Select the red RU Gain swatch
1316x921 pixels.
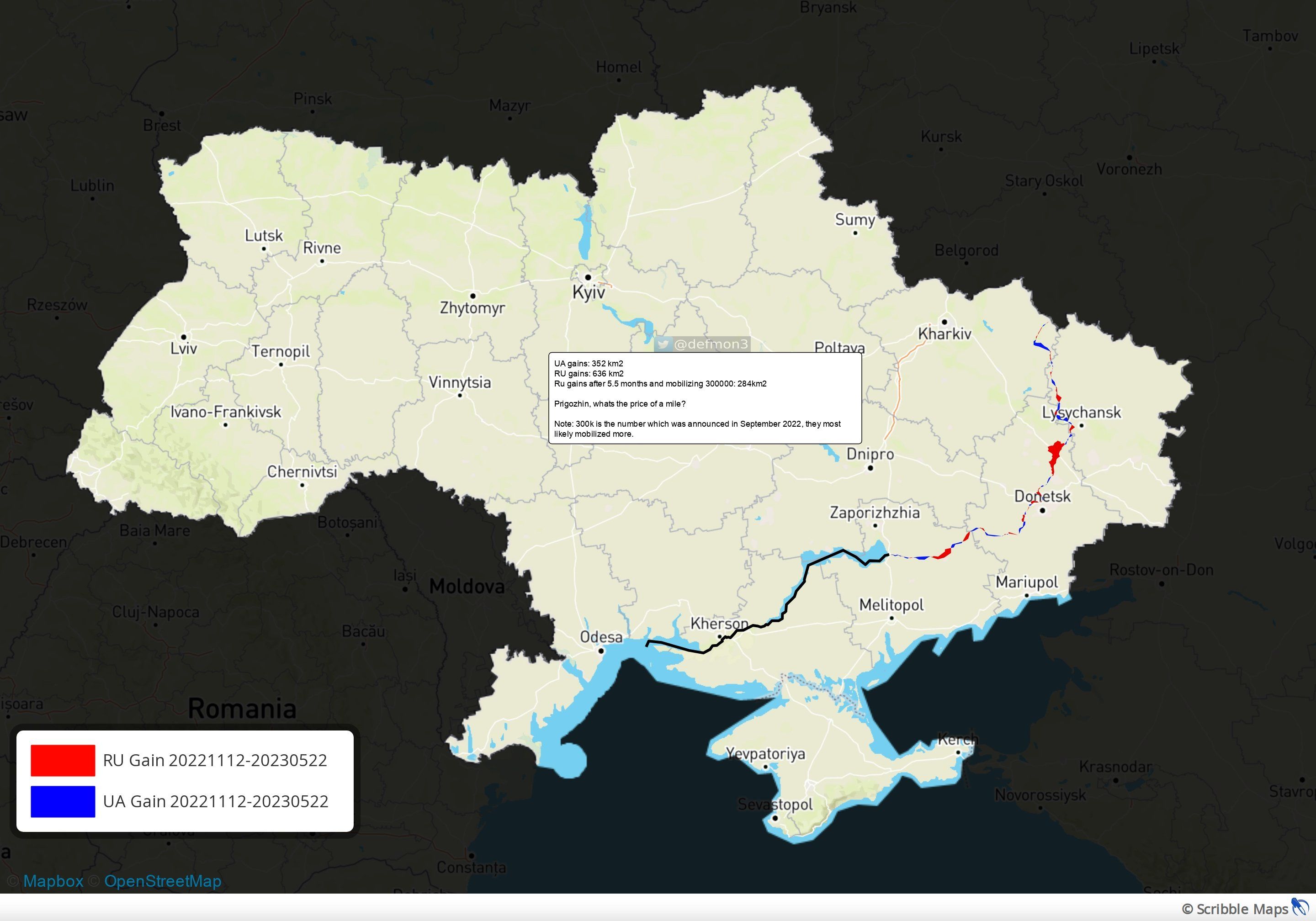[x=63, y=760]
